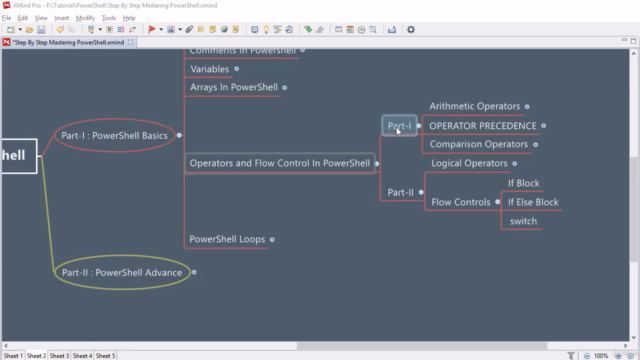
Task: Expand the Arrays In PowerShell topic
Action: (x=284, y=87)
